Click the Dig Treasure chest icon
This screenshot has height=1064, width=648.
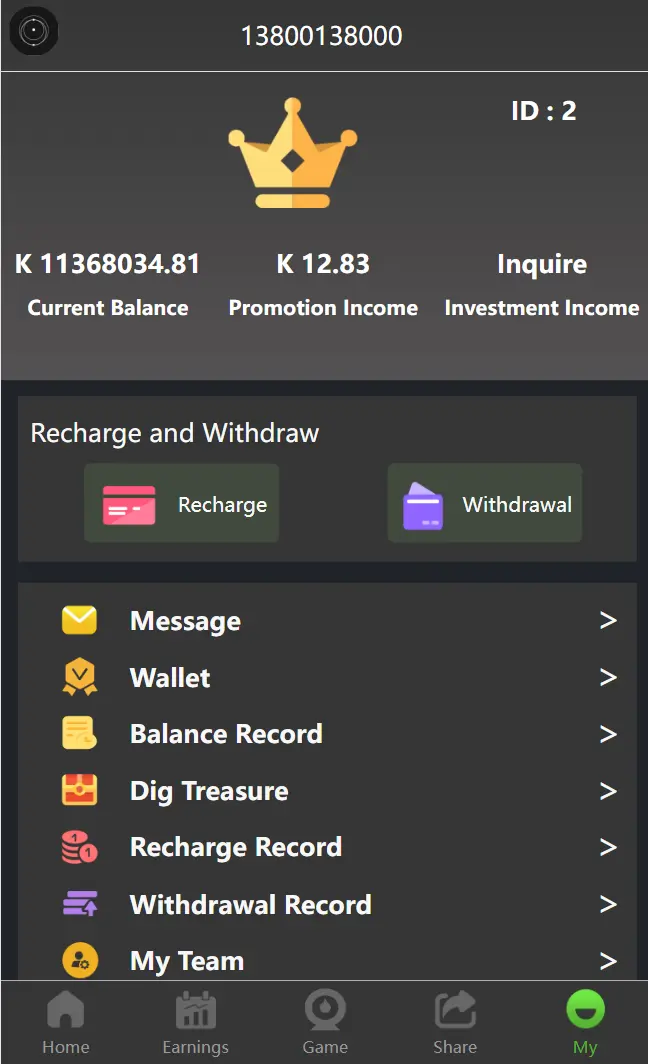tap(80, 791)
